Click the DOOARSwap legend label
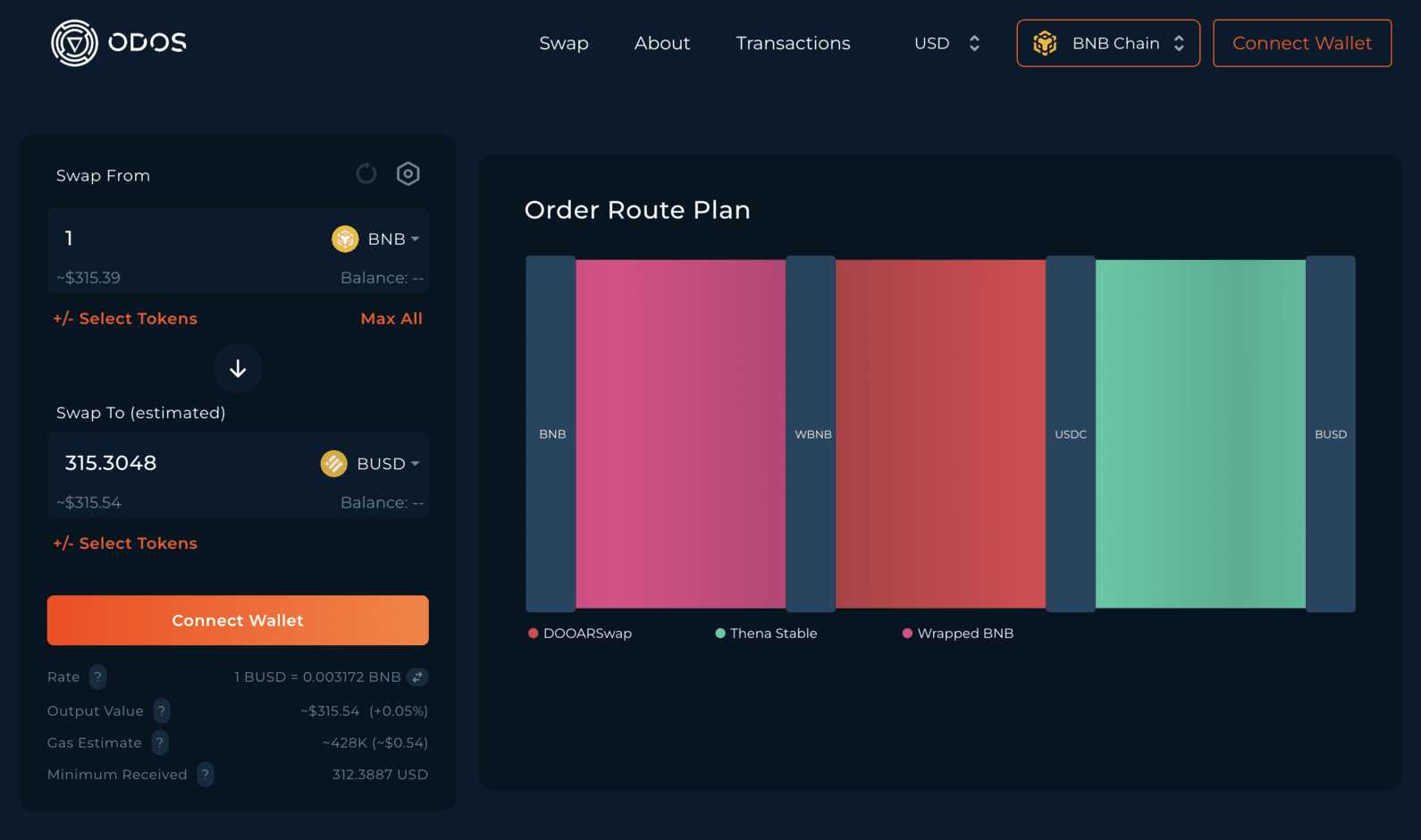 click(x=587, y=634)
